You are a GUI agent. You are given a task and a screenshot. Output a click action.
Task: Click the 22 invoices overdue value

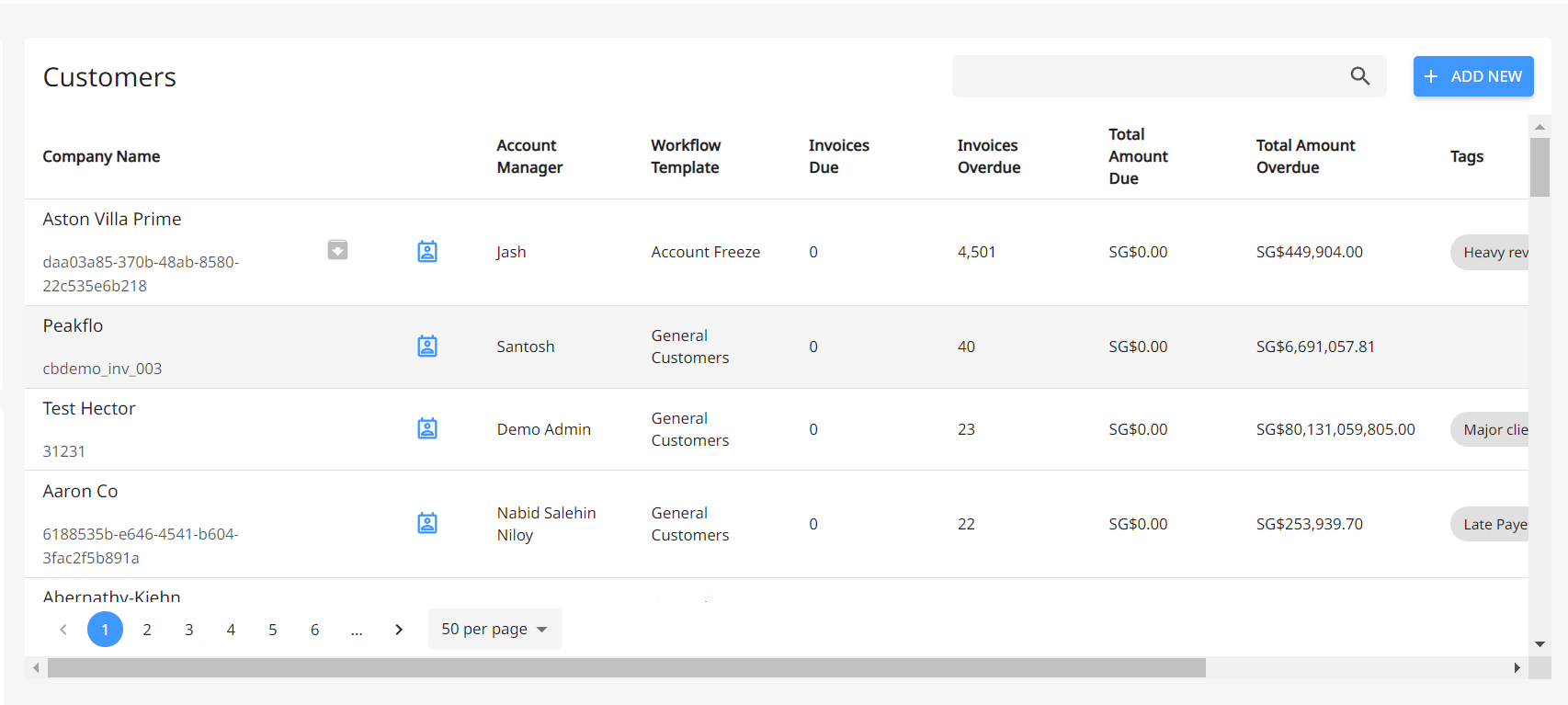[x=966, y=524]
